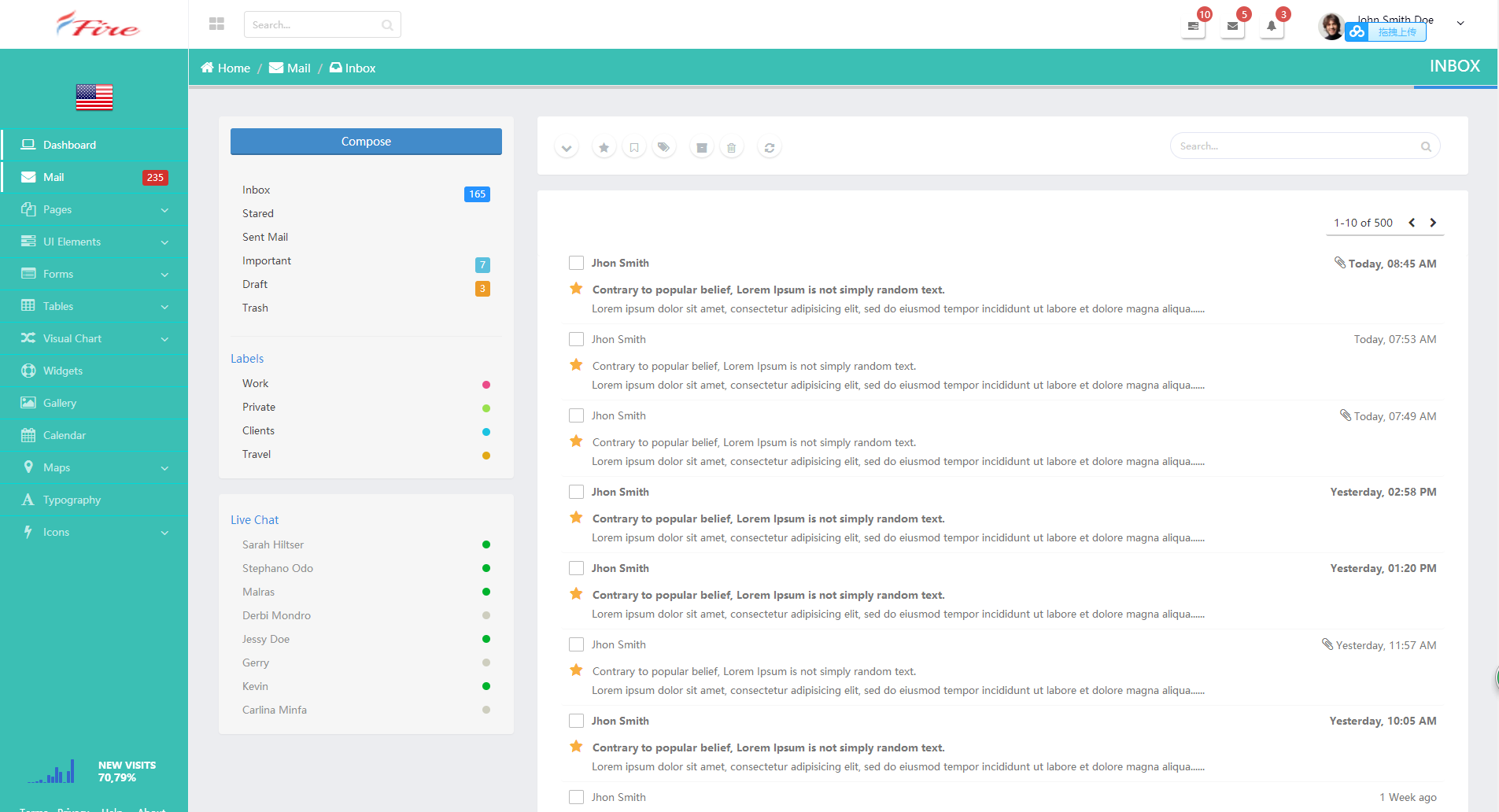The image size is (1499, 812).
Task: Click the tags icon in mail toolbar
Action: pos(664,148)
